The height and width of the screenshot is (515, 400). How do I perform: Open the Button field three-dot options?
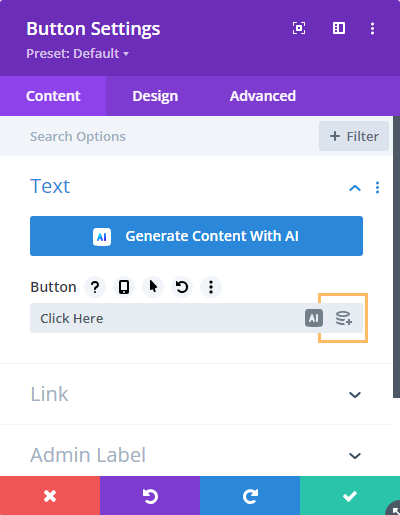[x=211, y=287]
